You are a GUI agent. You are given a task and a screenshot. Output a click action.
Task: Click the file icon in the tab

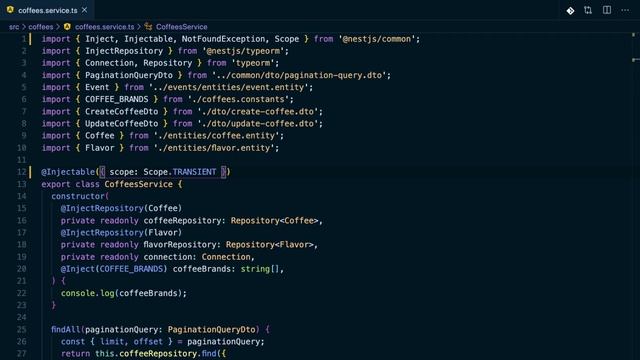pos(10,9)
